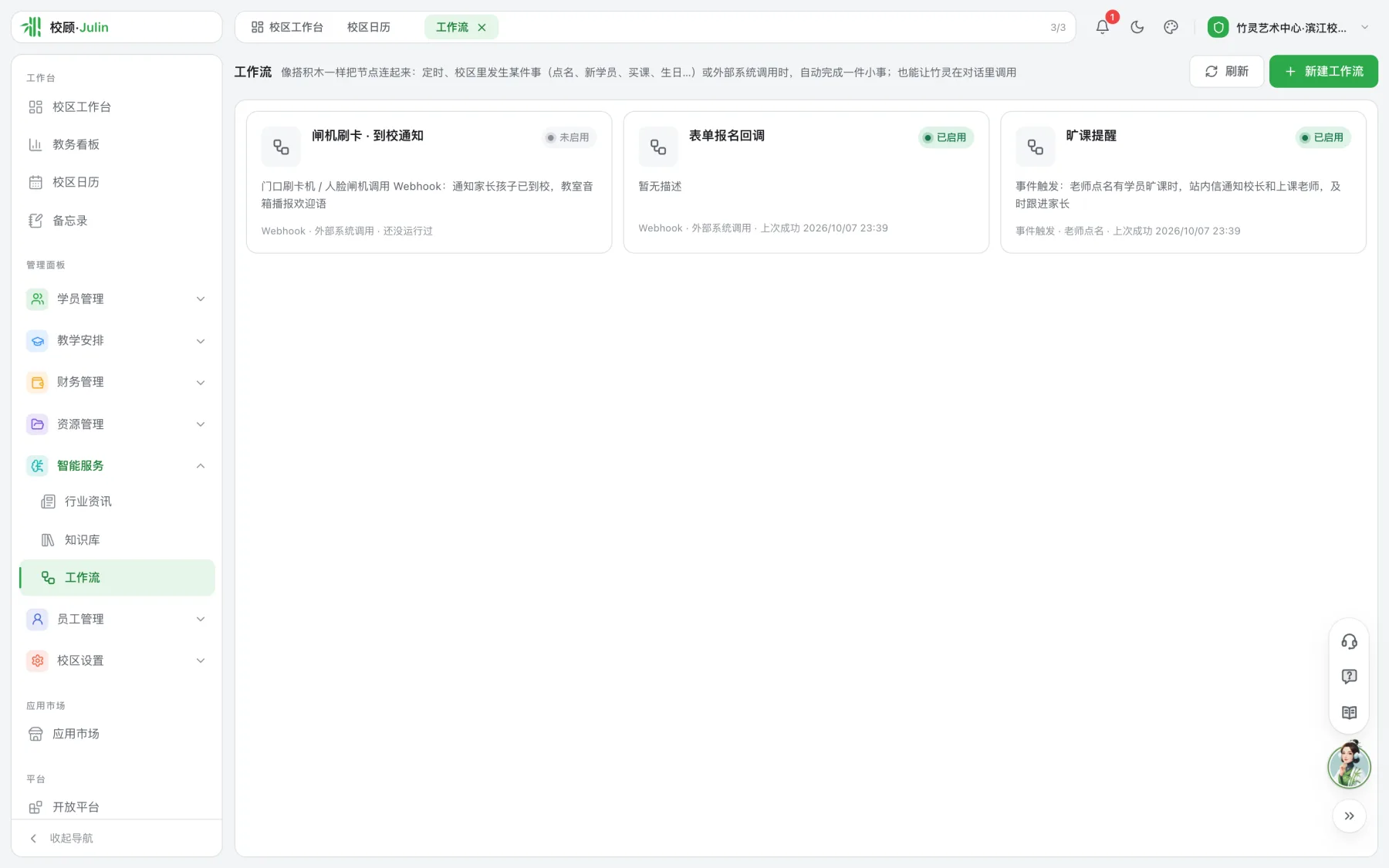This screenshot has height=868, width=1389.
Task: Select 工作流 in the sidebar
Action: click(x=117, y=577)
